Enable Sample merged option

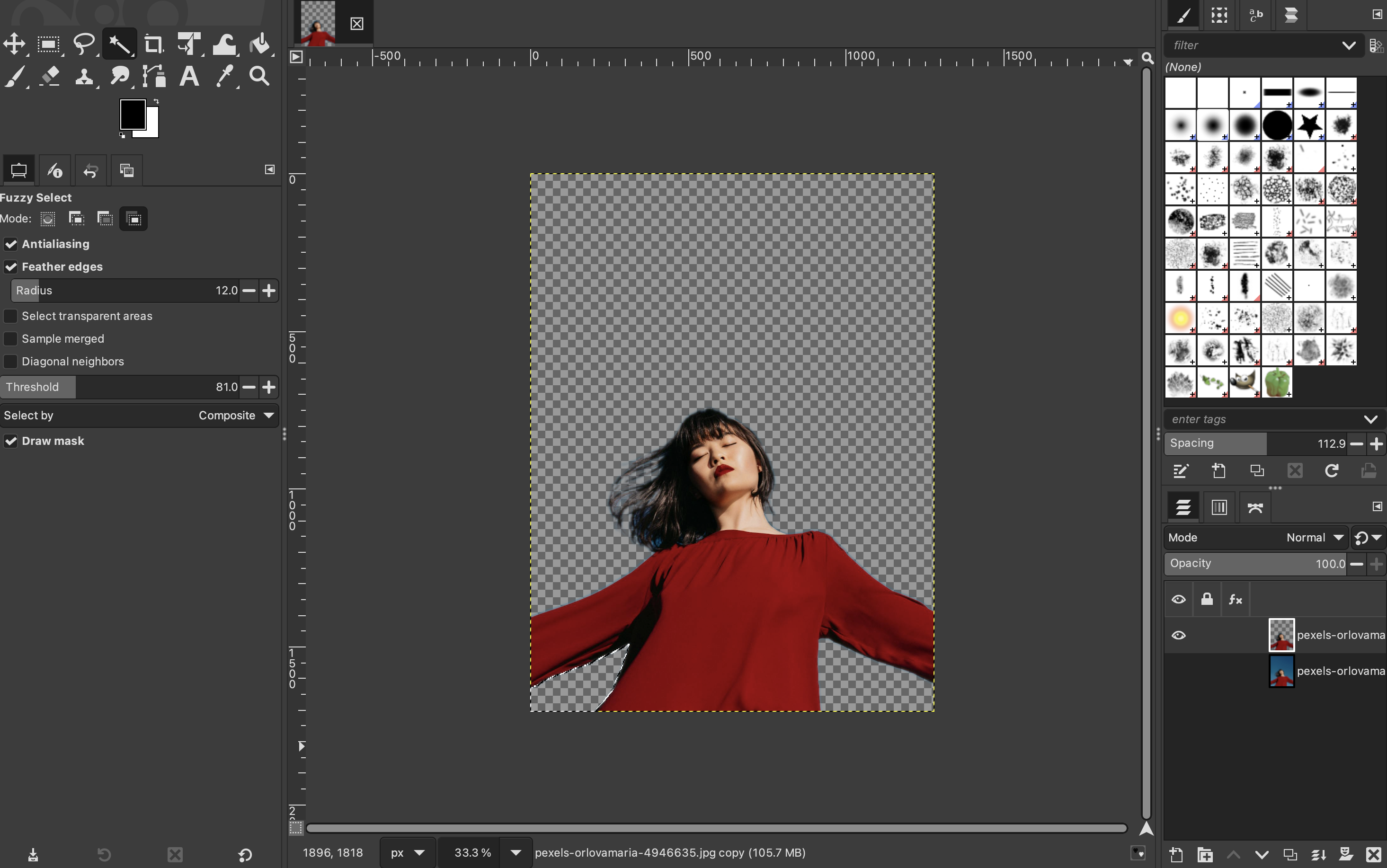pyautogui.click(x=11, y=339)
